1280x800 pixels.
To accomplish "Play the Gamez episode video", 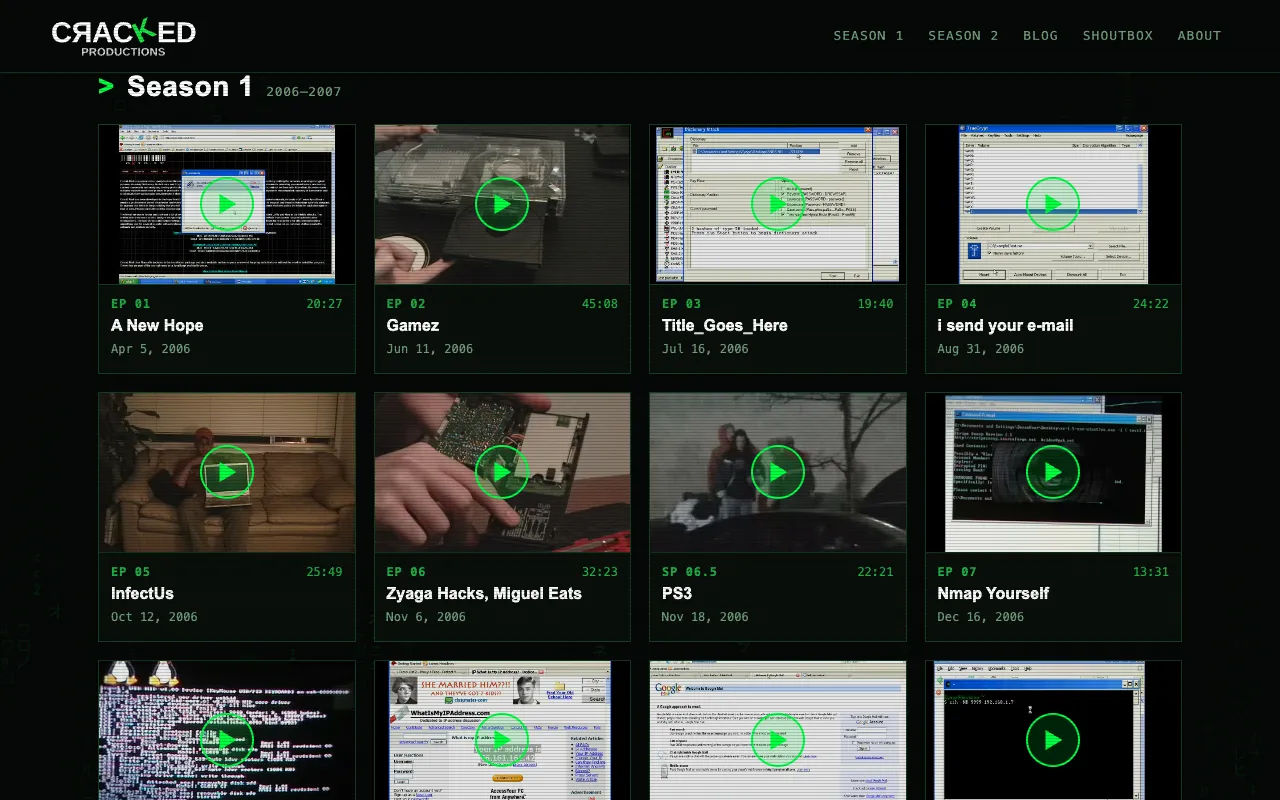I will coord(502,204).
